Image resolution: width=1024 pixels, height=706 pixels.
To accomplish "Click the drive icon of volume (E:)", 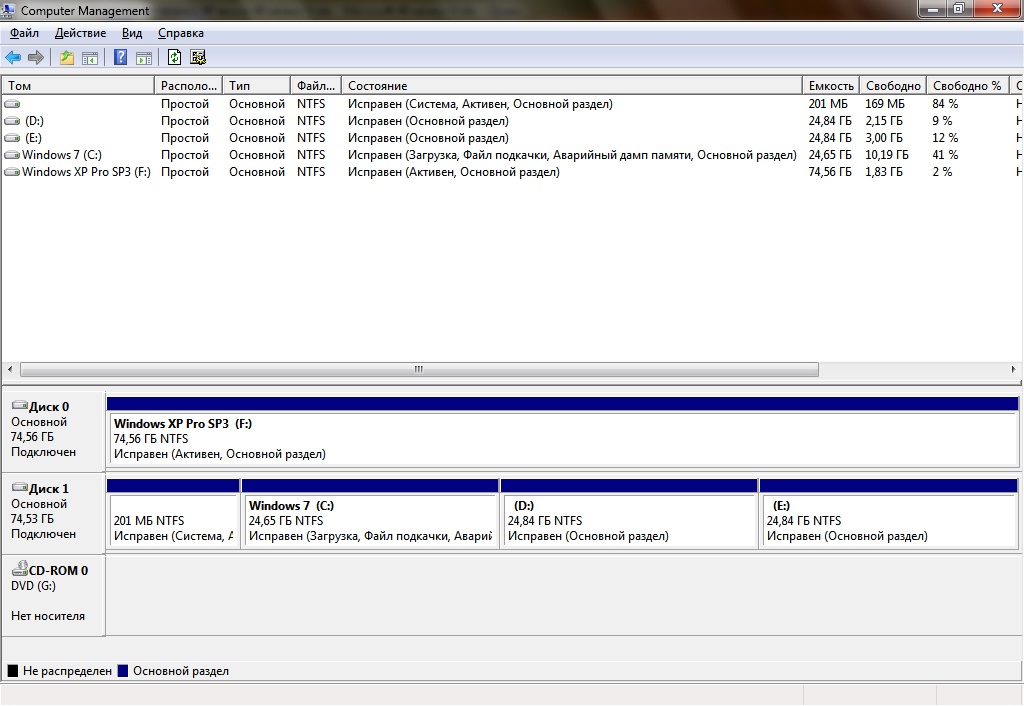I will [x=12, y=138].
